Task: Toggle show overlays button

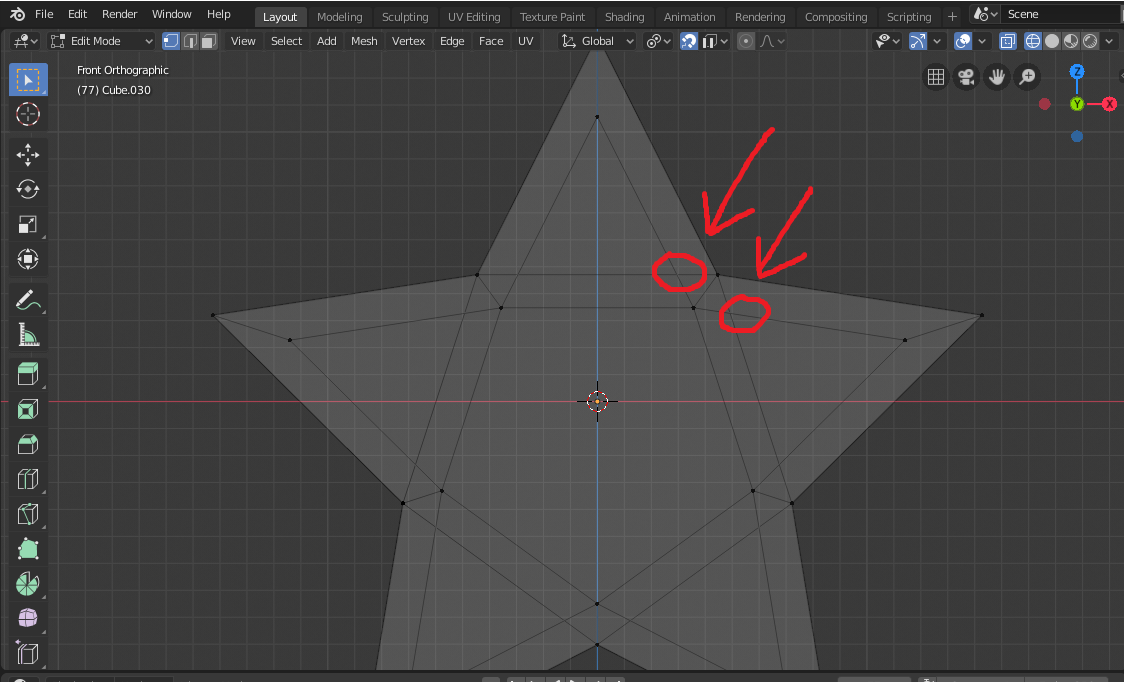Action: pos(963,41)
